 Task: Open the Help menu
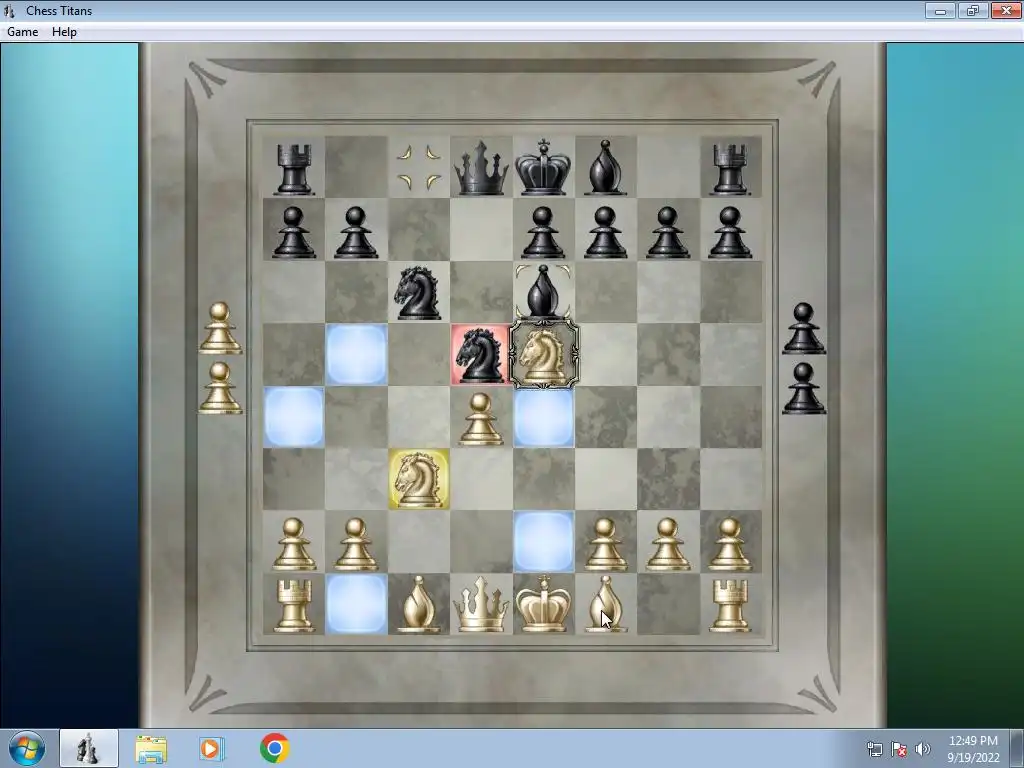click(64, 32)
